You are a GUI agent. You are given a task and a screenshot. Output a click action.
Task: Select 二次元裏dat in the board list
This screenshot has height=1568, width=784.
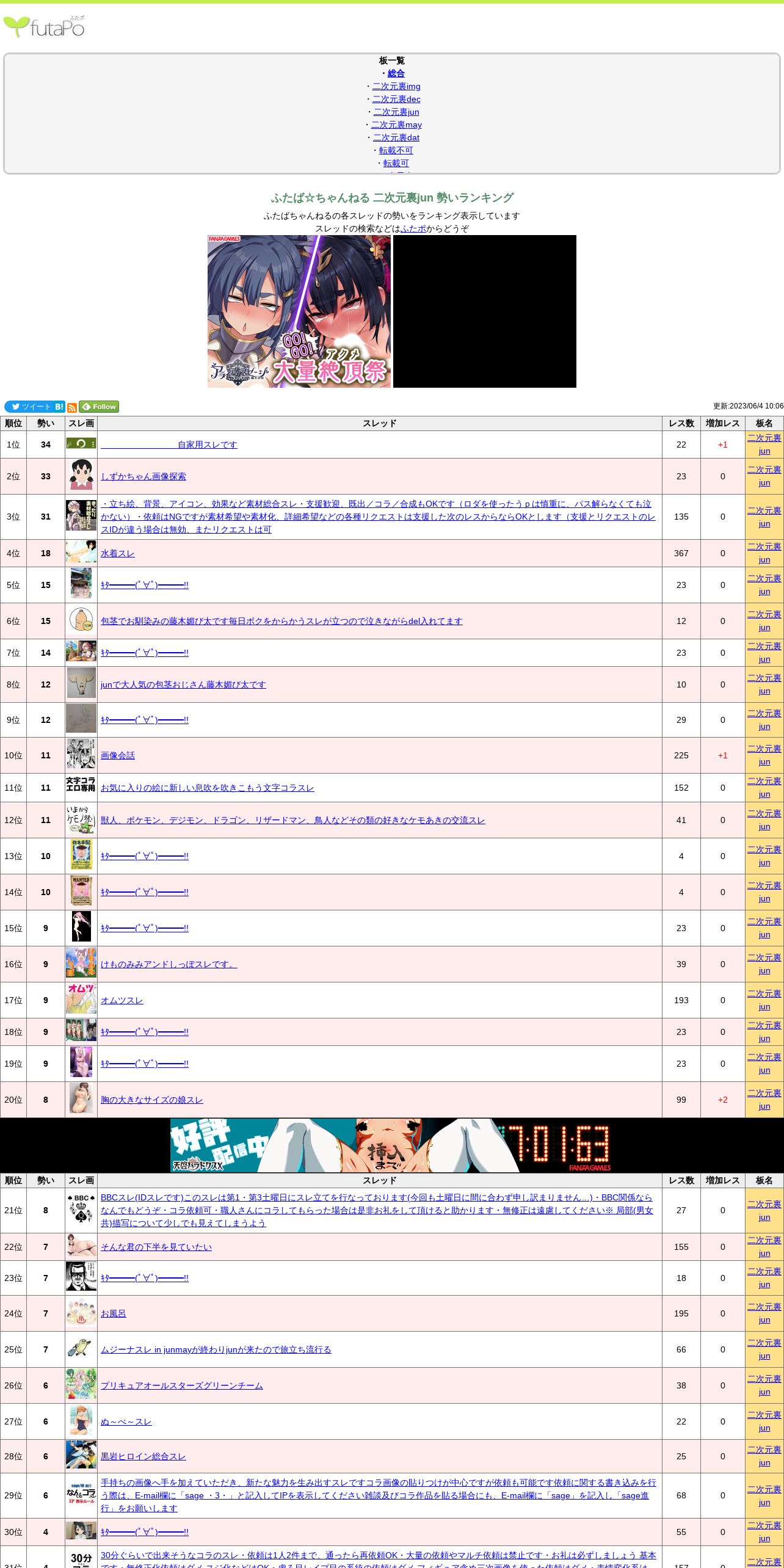click(396, 137)
